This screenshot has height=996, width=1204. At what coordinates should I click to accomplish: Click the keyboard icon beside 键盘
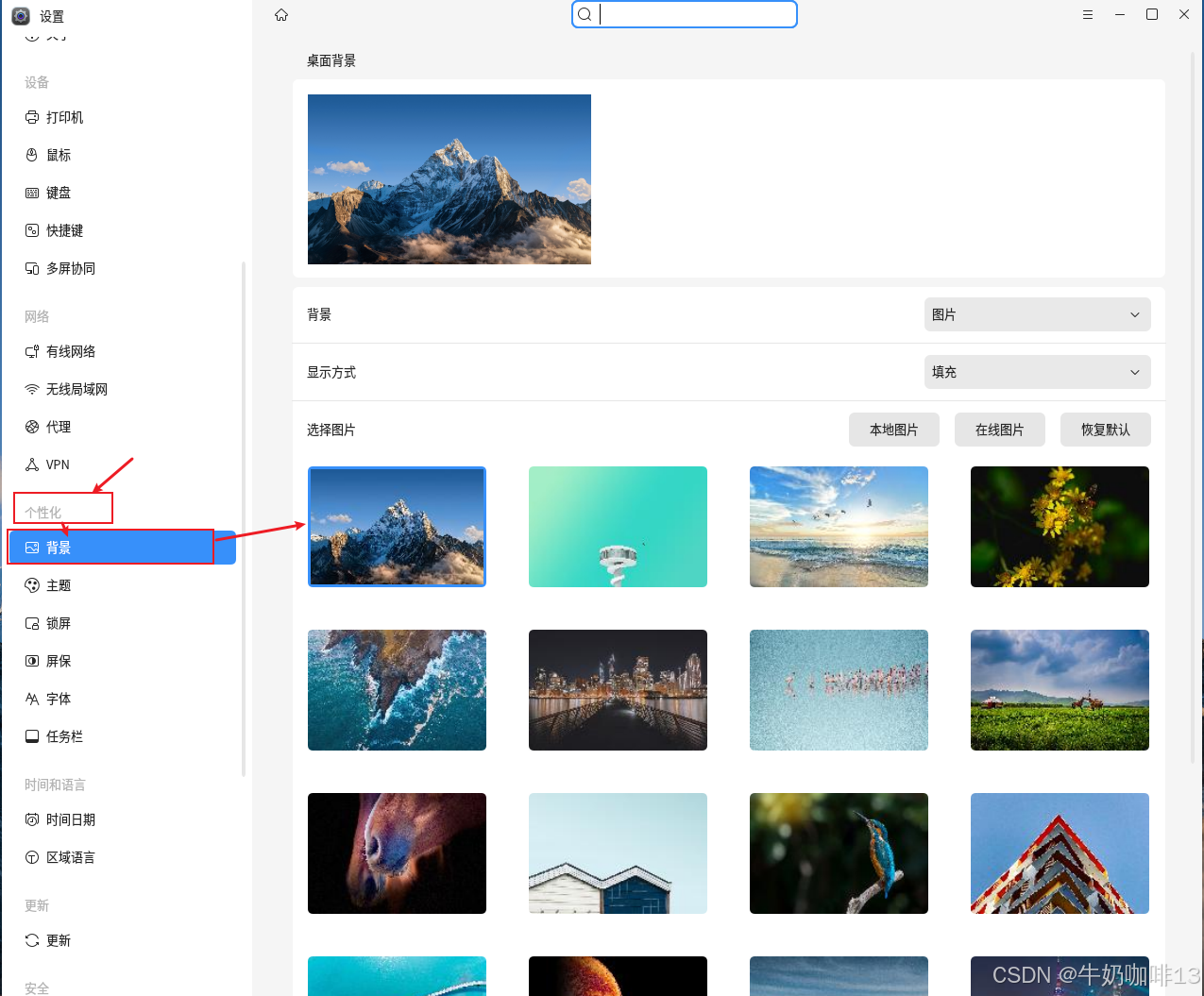(x=32, y=193)
